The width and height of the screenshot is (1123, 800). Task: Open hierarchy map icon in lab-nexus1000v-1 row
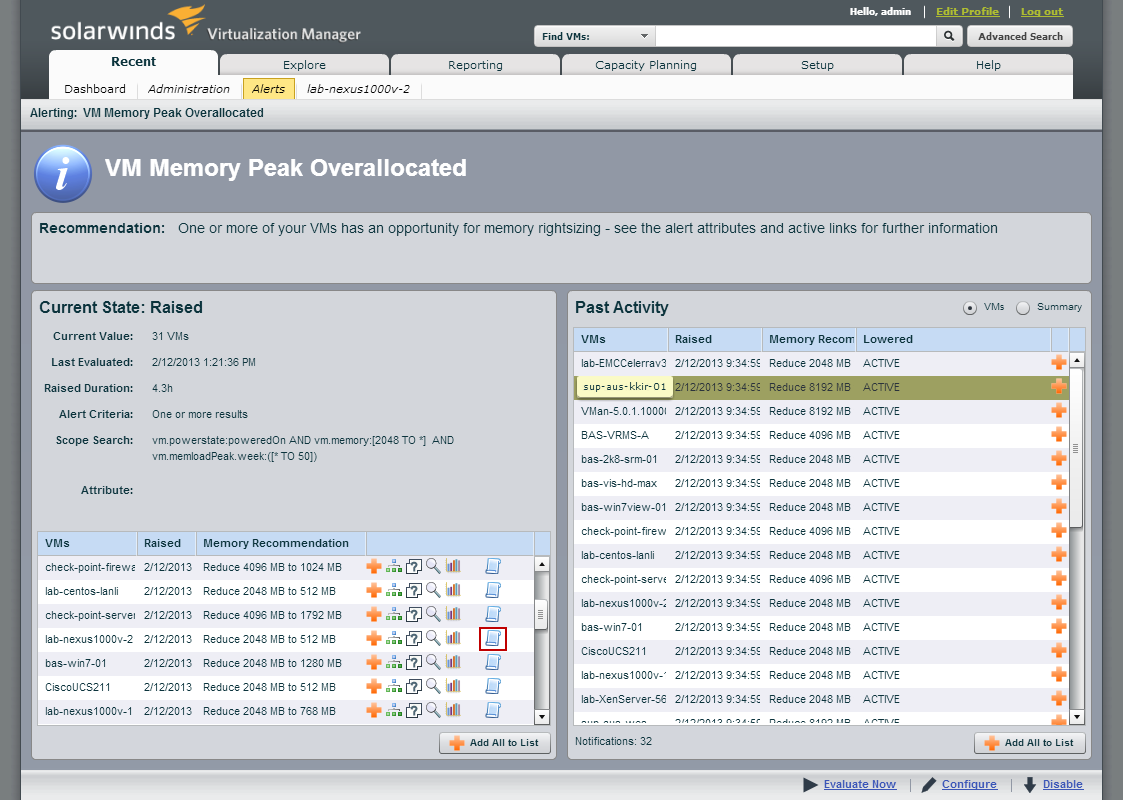(x=393, y=711)
